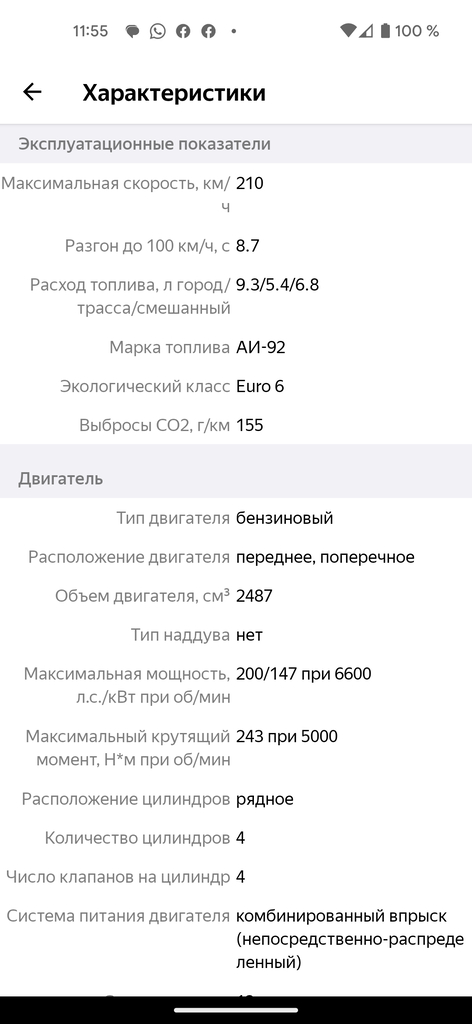
Task: Tap the first Facebook notification icon
Action: 183,31
